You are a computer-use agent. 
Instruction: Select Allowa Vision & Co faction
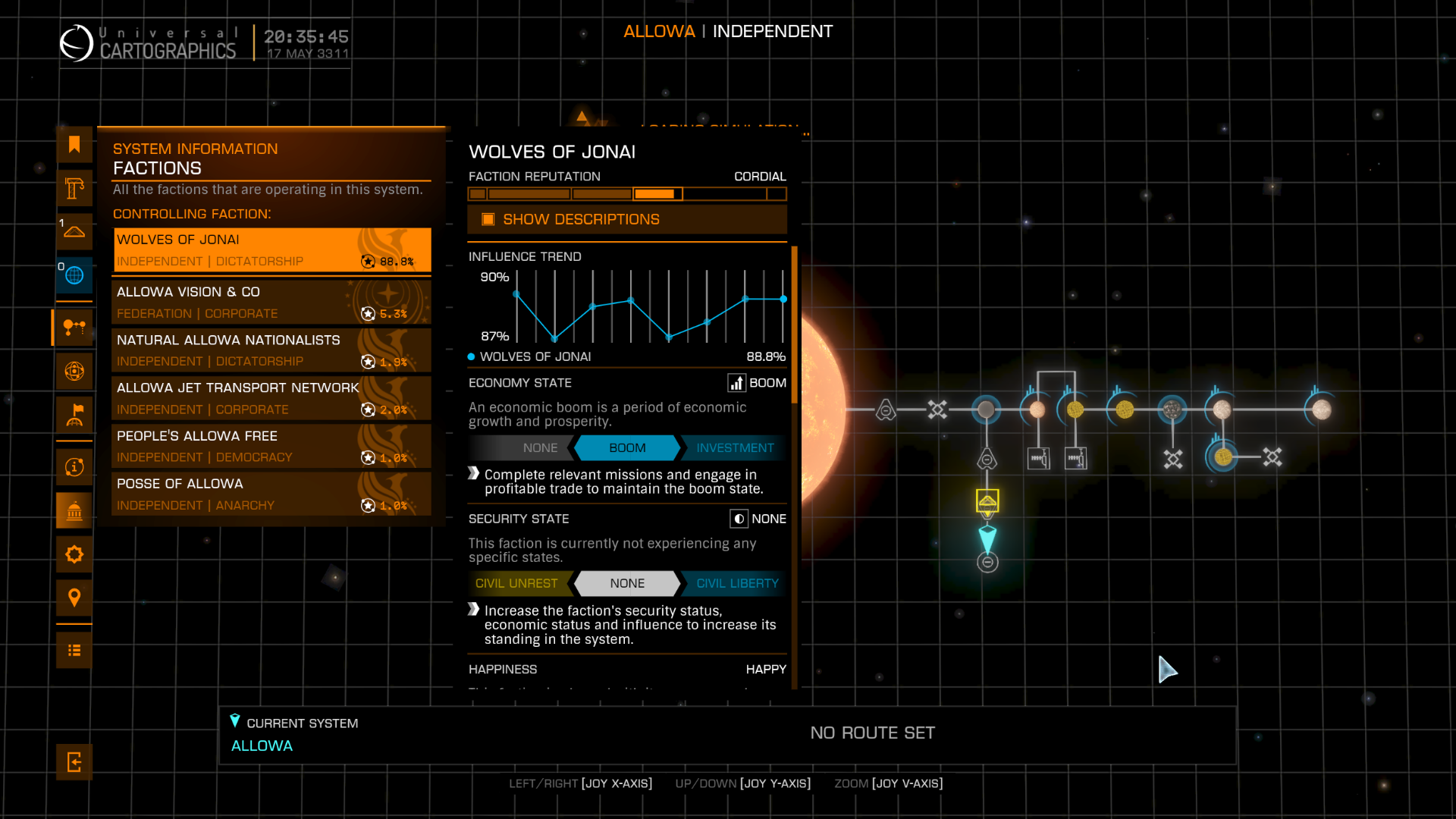[x=271, y=302]
